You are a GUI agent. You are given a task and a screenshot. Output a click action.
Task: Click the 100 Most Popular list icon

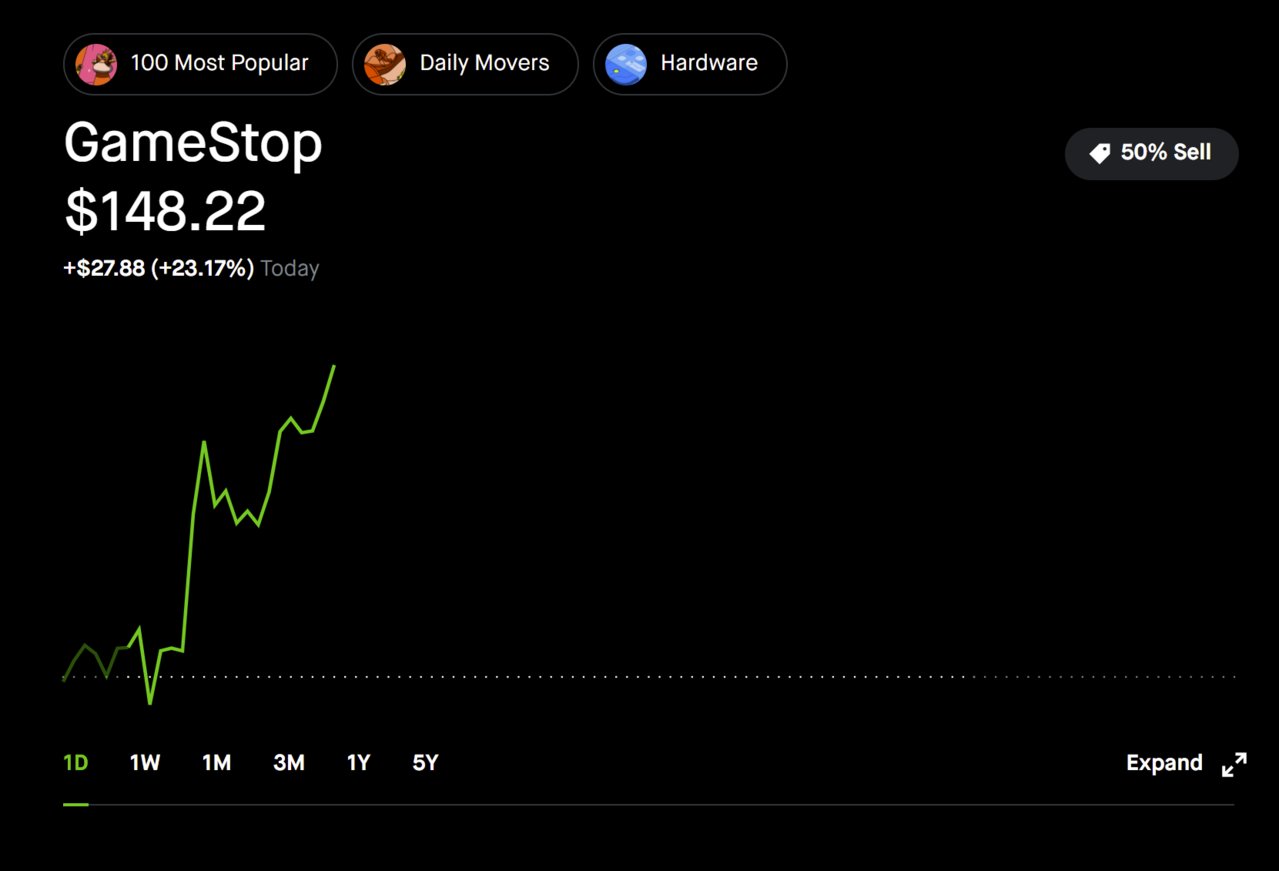(x=96, y=64)
